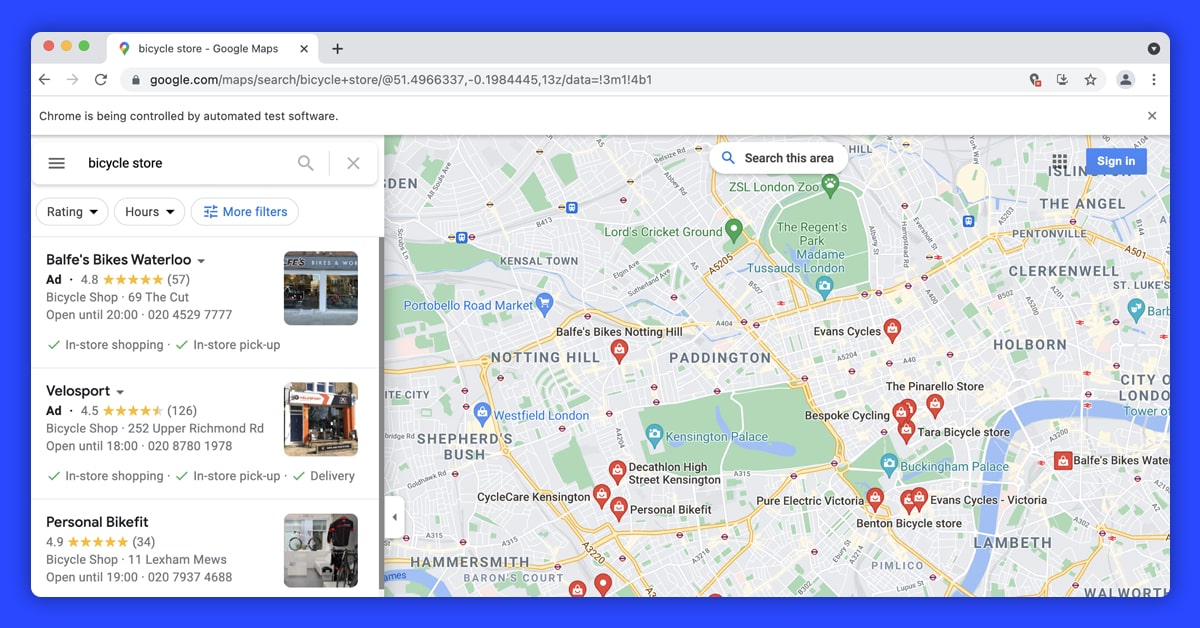This screenshot has width=1200, height=628.
Task: Click the Balfe's Bikes Waterloo square marker
Action: tap(1063, 461)
